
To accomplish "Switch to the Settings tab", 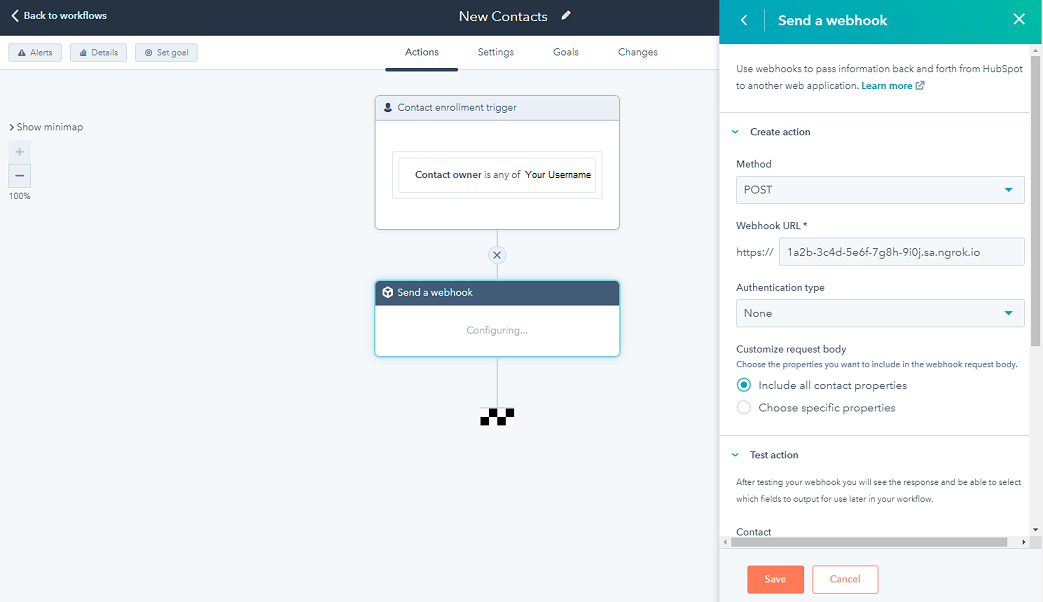I will (x=496, y=52).
